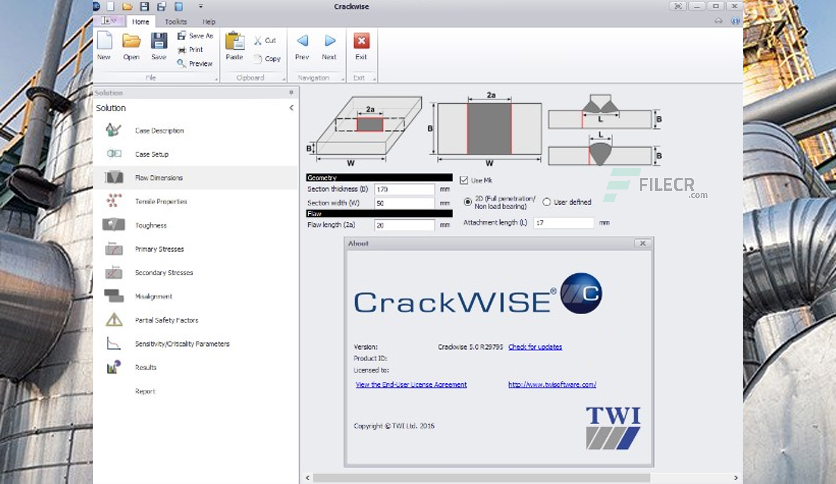Advance with the Next arrow icon
This screenshot has width=836, height=484.
[x=330, y=41]
